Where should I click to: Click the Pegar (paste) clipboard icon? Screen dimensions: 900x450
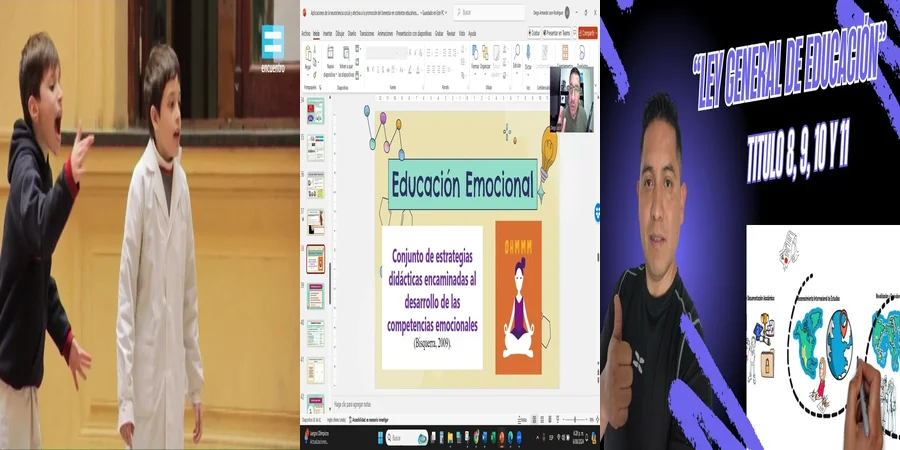(x=308, y=53)
